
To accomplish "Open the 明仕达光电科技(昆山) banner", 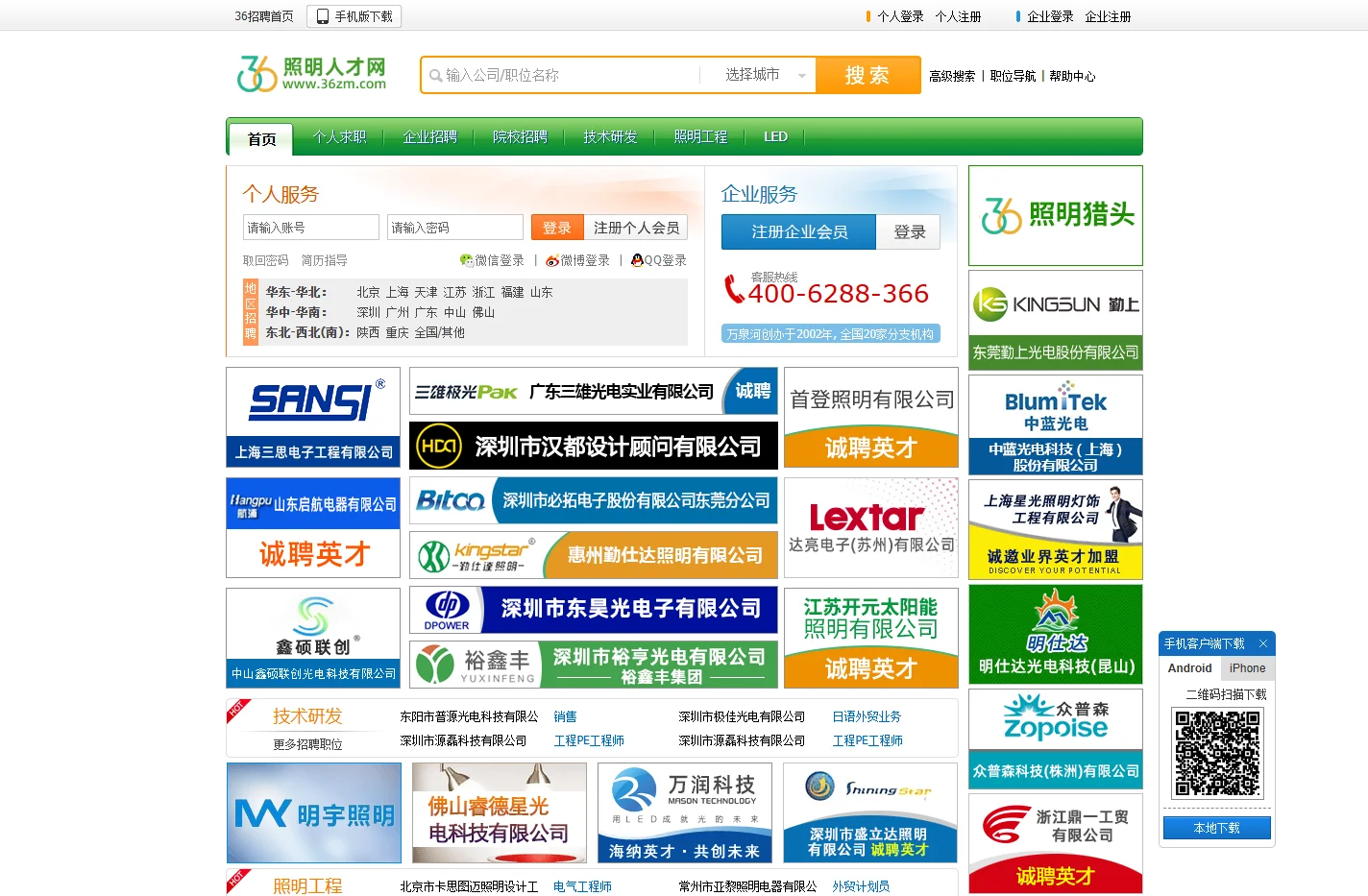I will click(x=1056, y=634).
